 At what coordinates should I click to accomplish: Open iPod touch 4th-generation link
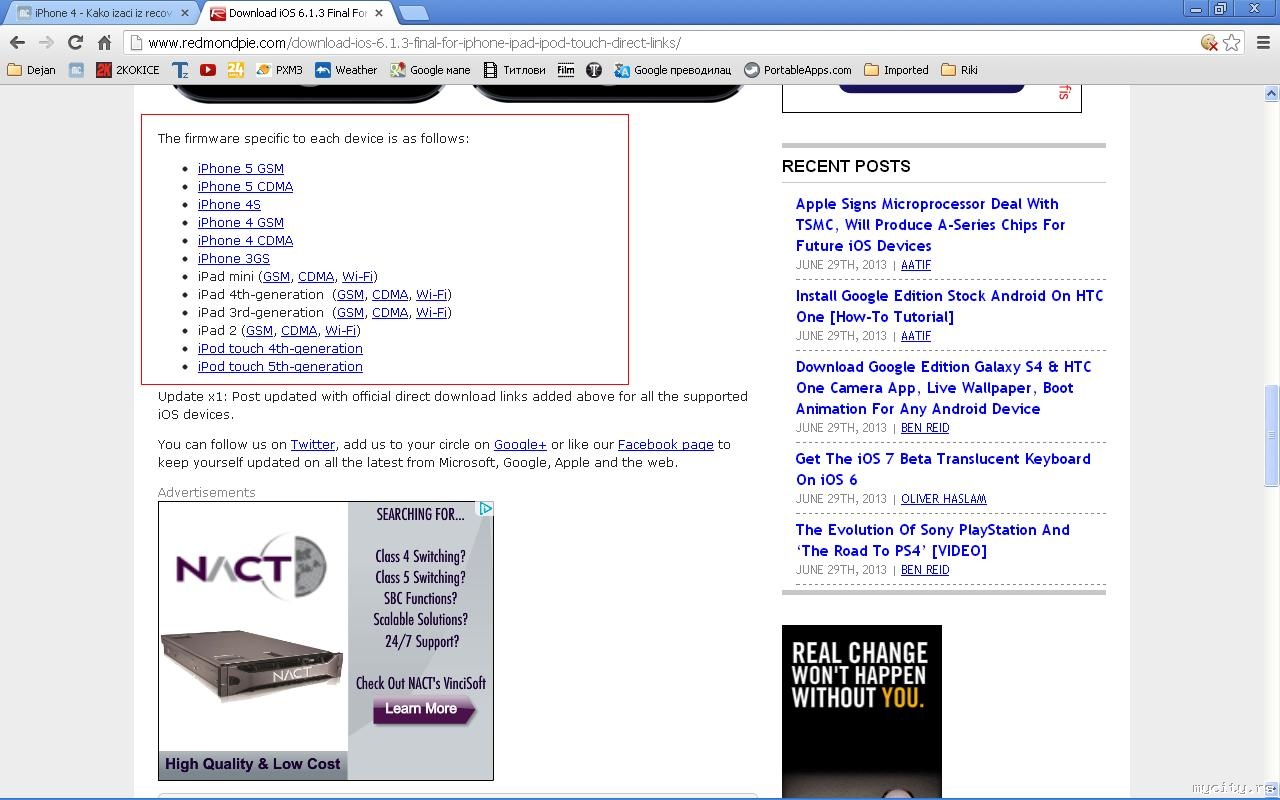coord(280,349)
